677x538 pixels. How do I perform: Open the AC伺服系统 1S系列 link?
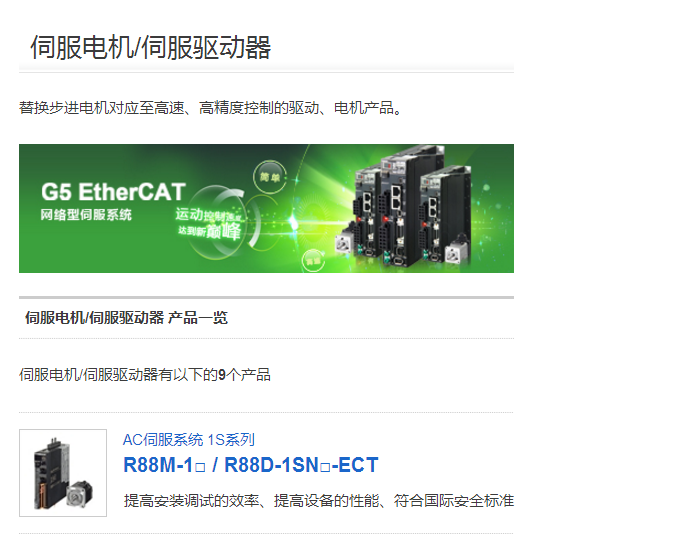[x=189, y=440]
